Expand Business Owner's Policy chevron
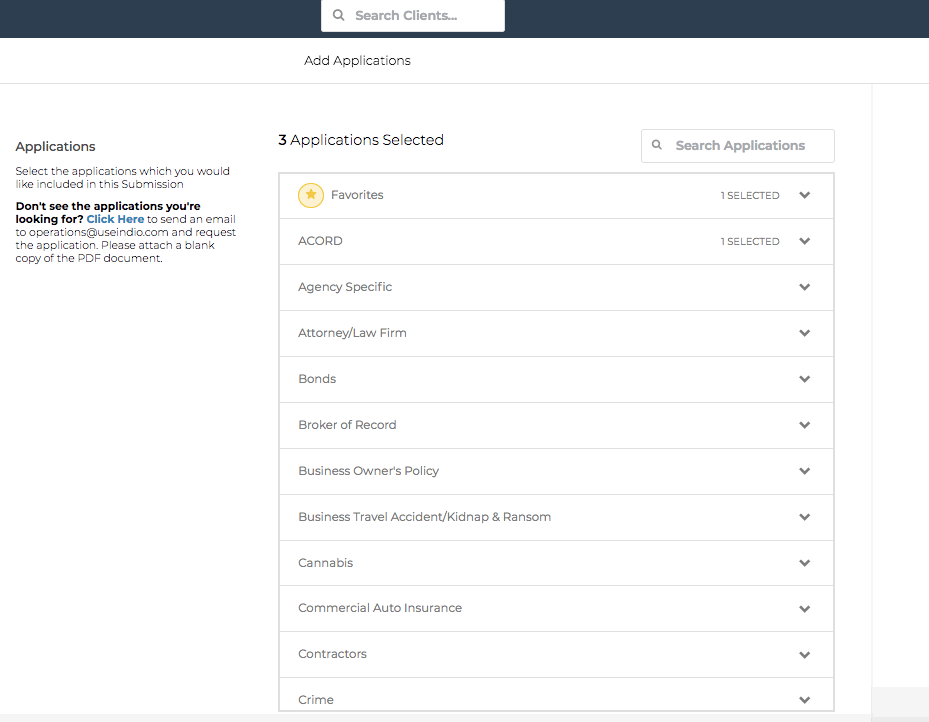This screenshot has width=929, height=722. point(805,471)
